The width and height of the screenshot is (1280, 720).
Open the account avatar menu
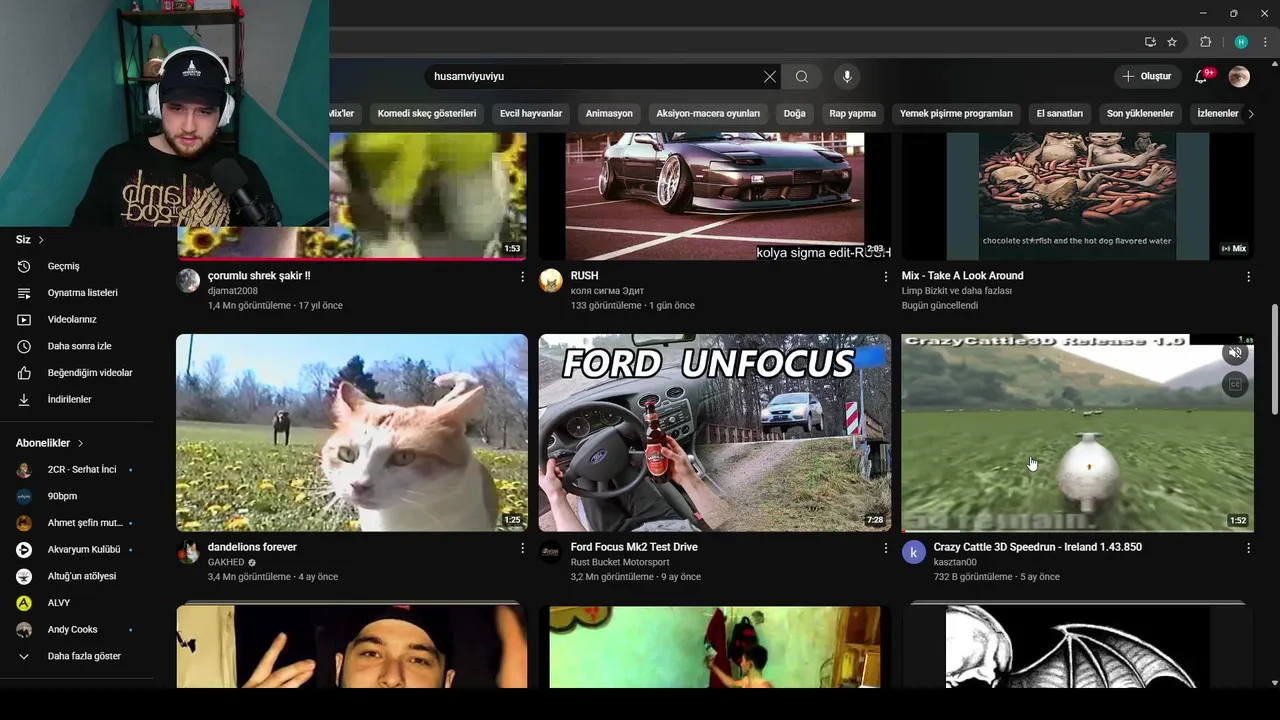pos(1239,77)
